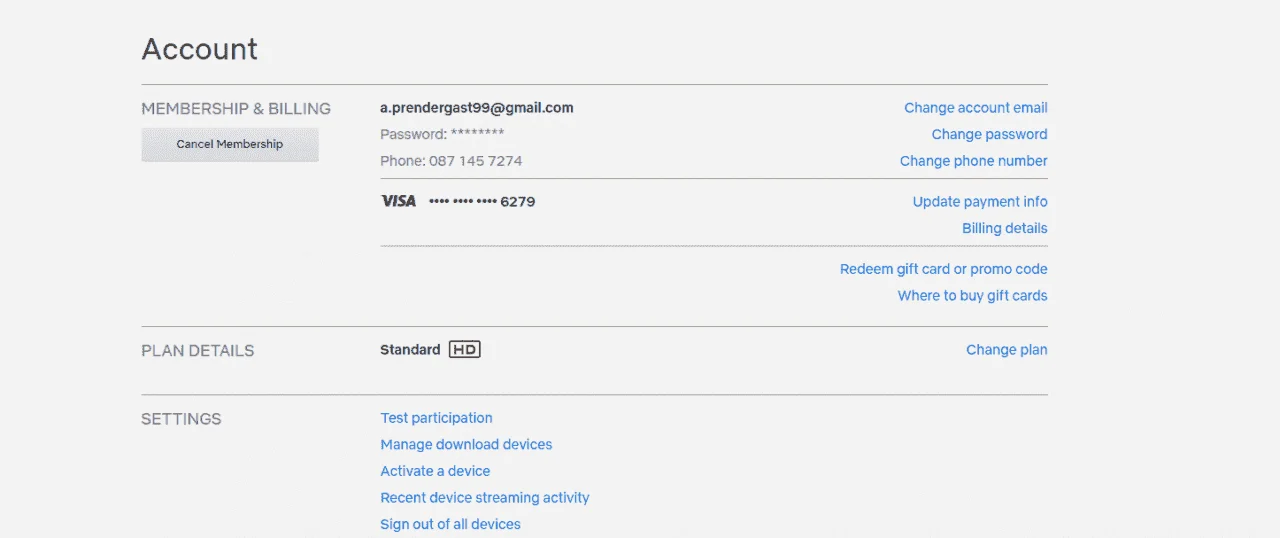This screenshot has height=538, width=1280.
Task: Select the Change plan link
Action: [x=1006, y=350]
